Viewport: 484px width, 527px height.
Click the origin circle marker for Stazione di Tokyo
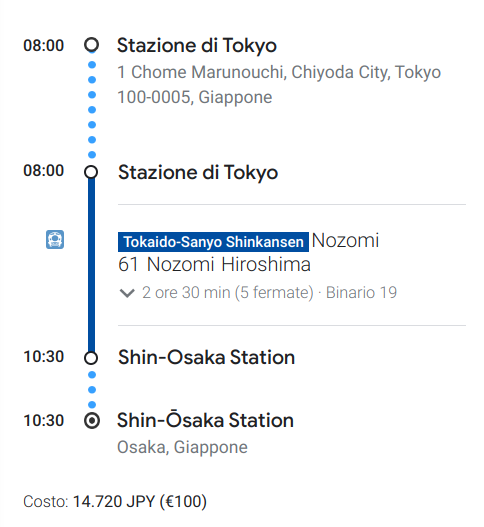point(91,45)
